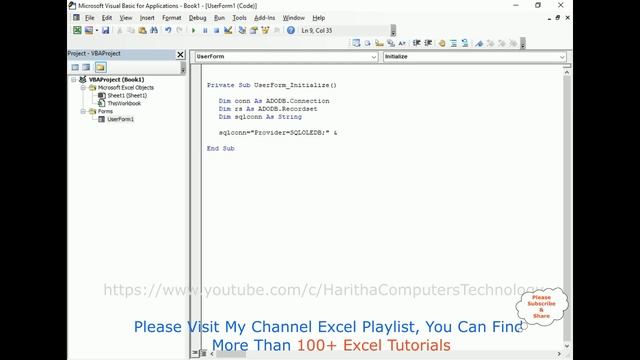Toggle Bookmark with the blue flag icon

(479, 43)
